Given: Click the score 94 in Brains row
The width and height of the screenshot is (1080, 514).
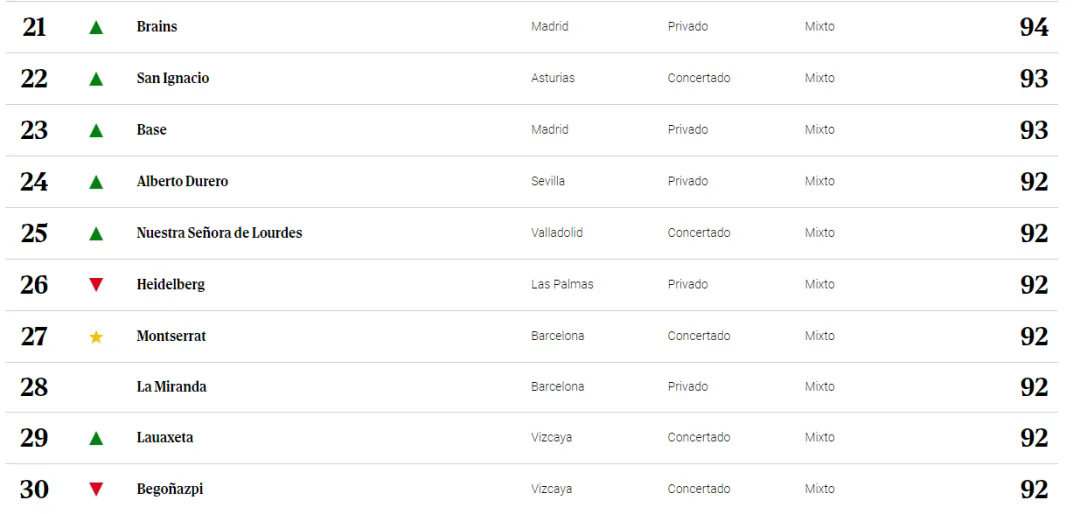Looking at the screenshot, I should coord(1034,27).
